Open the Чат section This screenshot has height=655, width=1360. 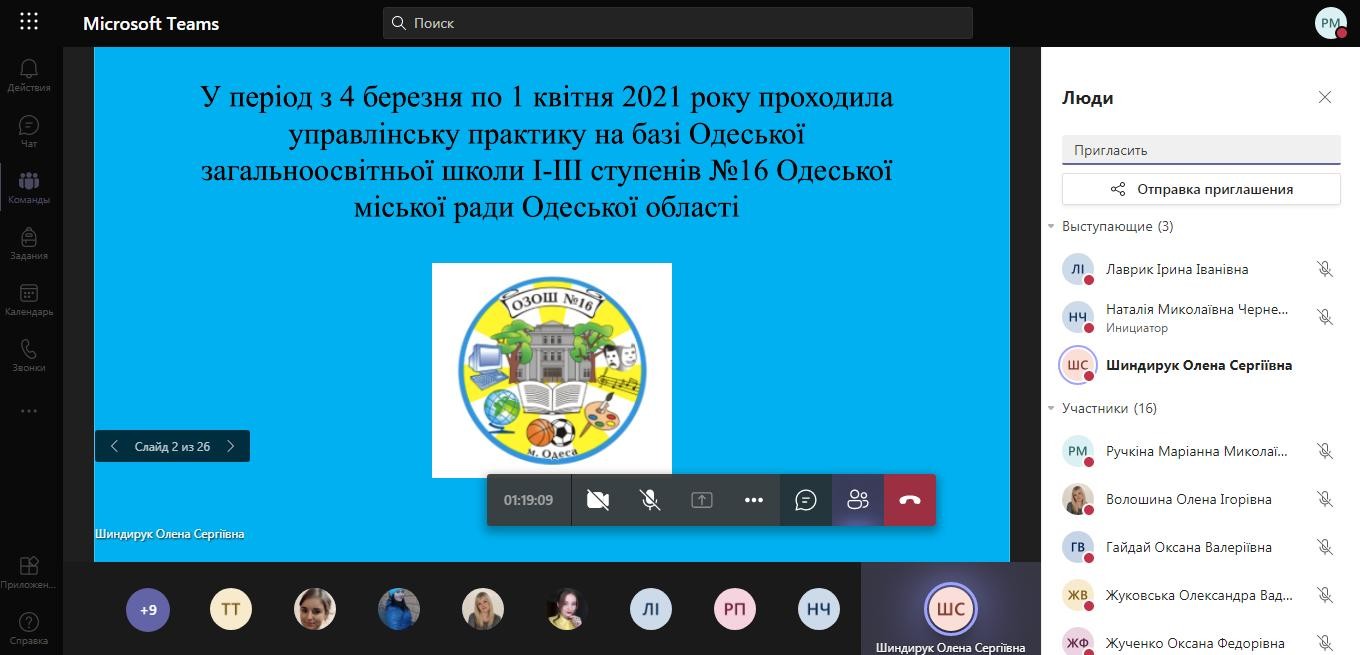tap(29, 131)
